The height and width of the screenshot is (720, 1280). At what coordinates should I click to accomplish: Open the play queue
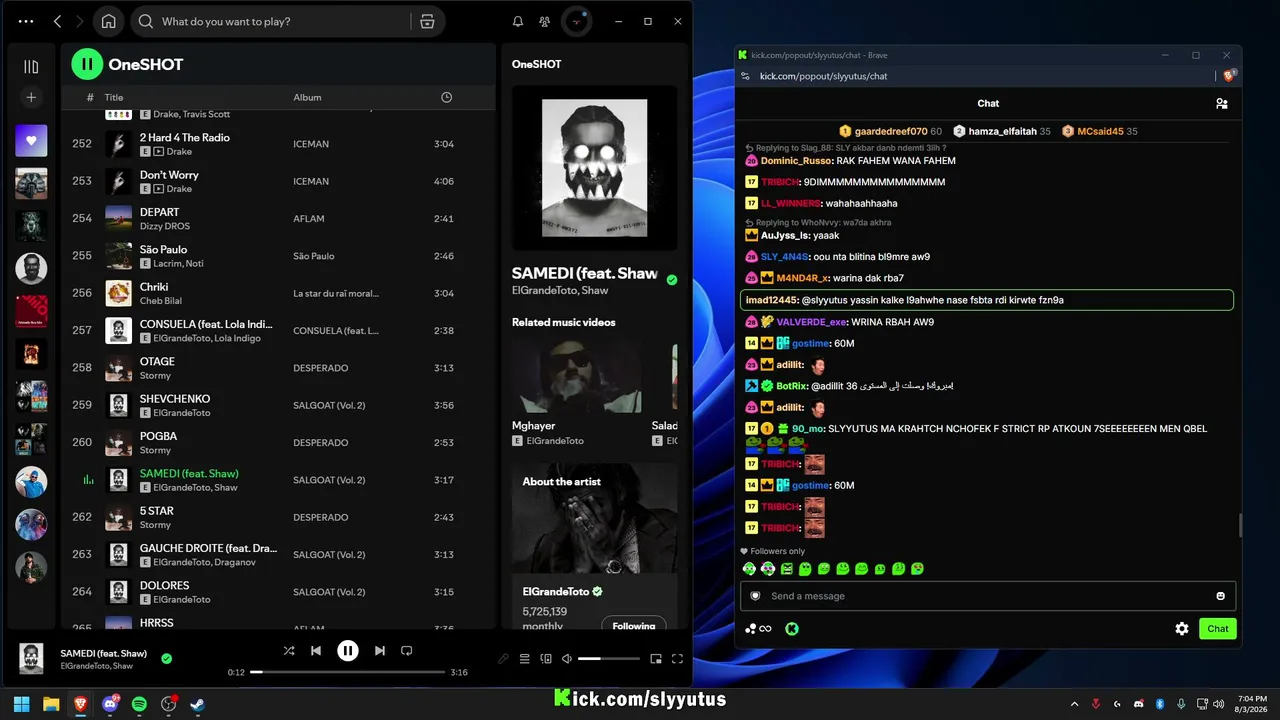(x=524, y=659)
